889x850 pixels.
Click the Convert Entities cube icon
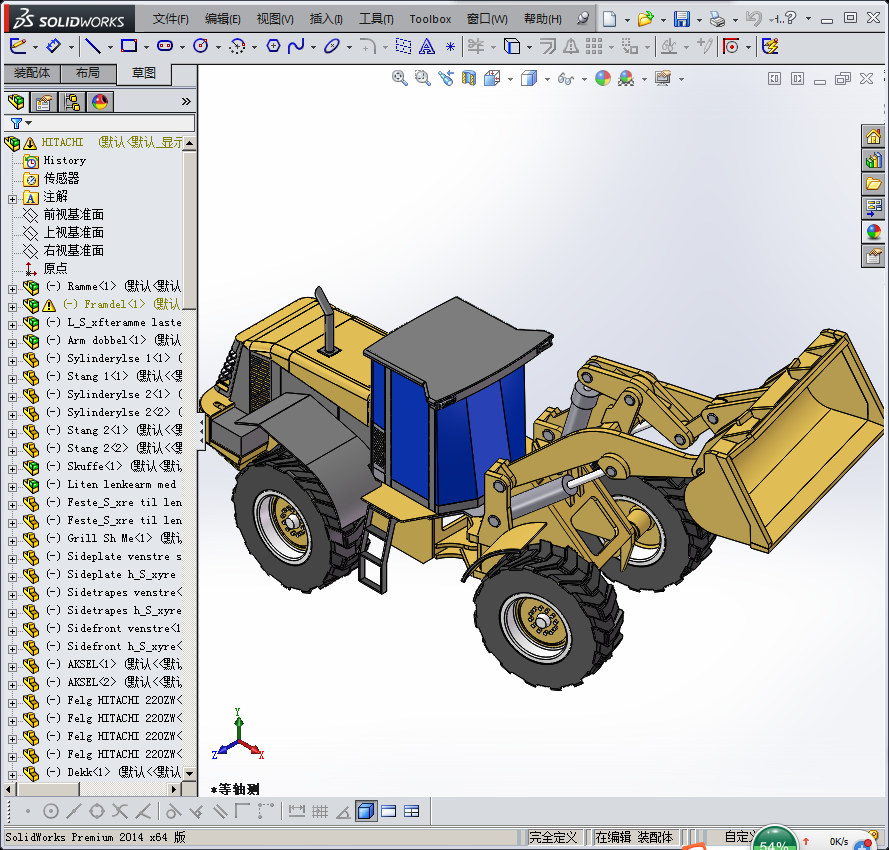512,46
